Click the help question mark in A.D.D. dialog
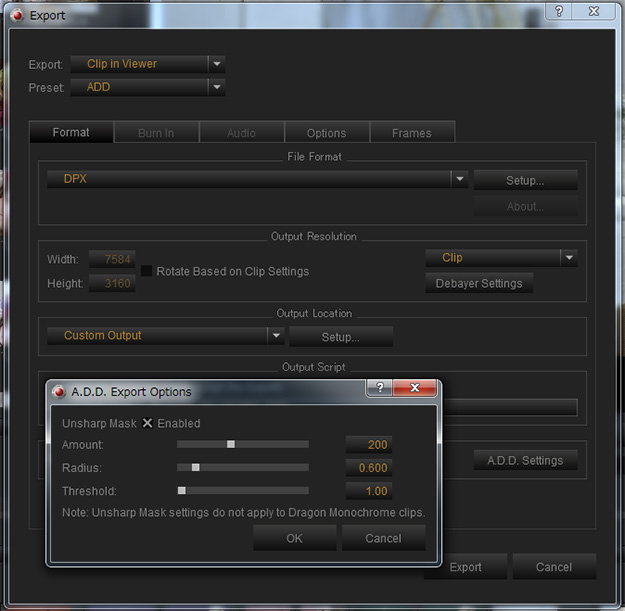 [x=378, y=390]
